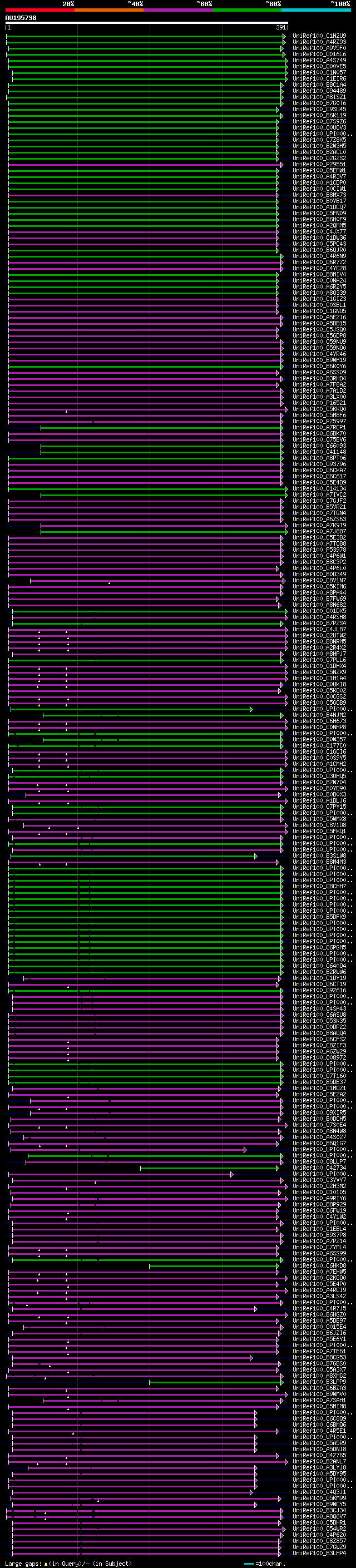
Task: Select the UniRef100_B7G0T6 label
Action: [x=319, y=103]
